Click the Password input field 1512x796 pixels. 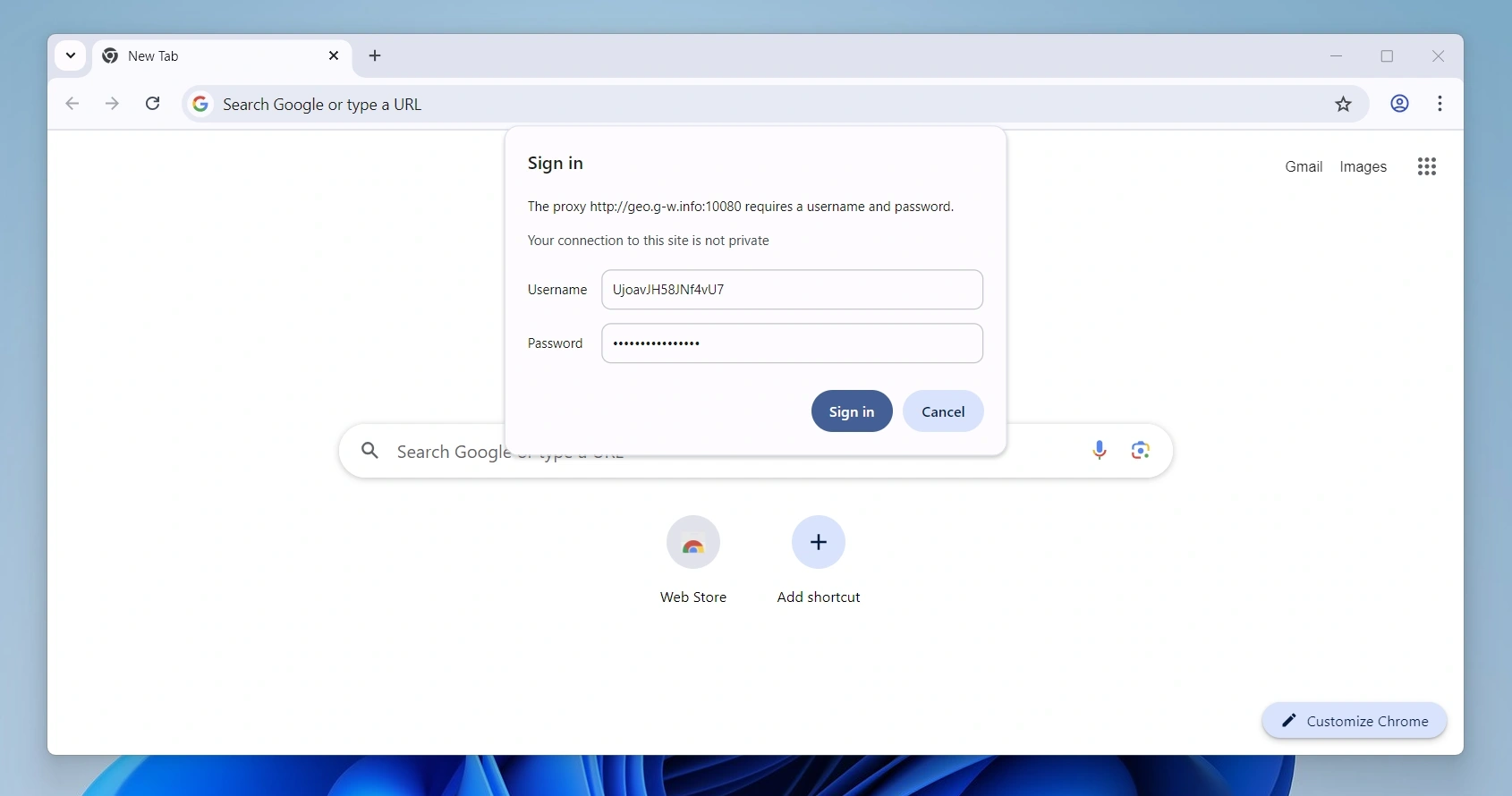point(792,343)
